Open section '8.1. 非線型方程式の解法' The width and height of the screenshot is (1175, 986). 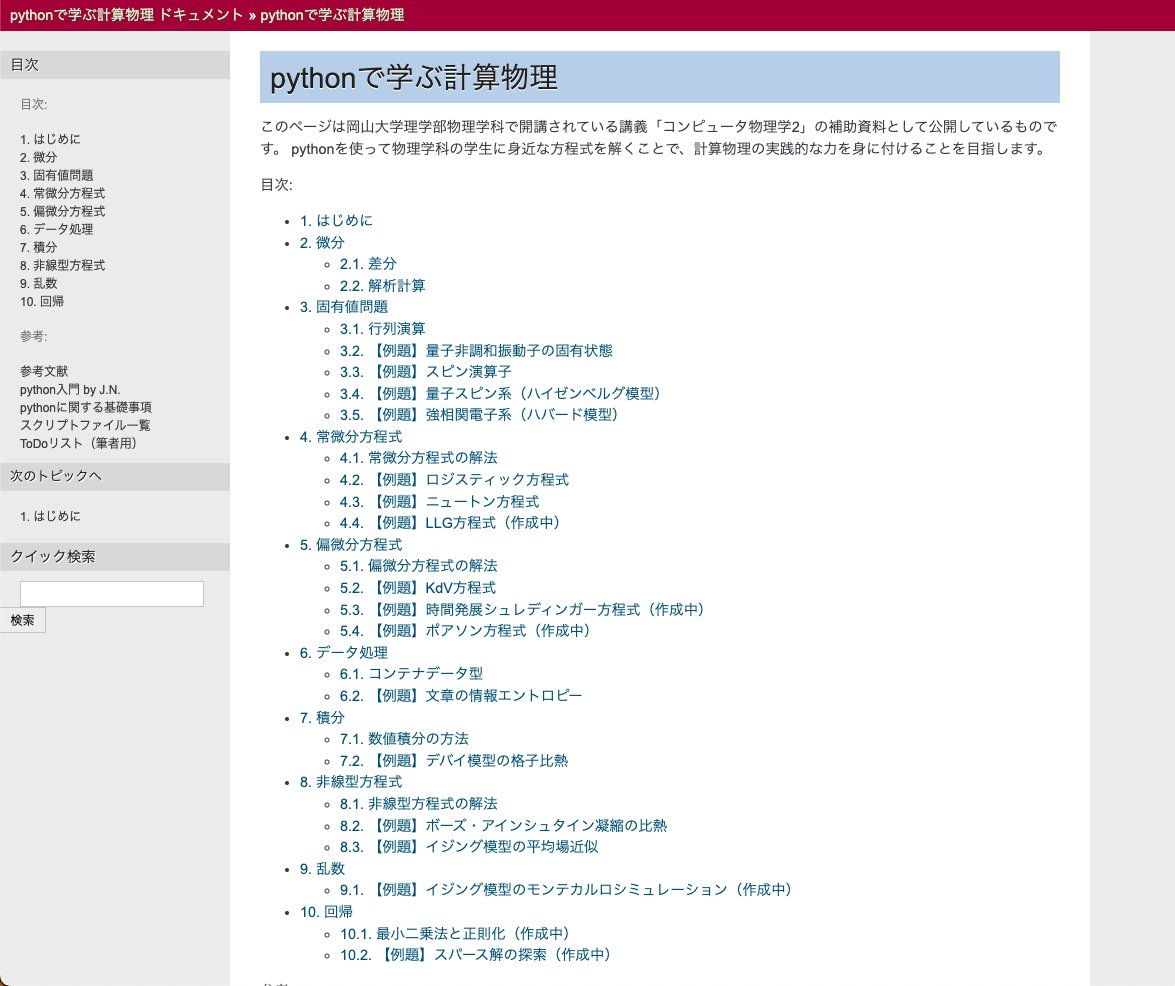click(418, 804)
